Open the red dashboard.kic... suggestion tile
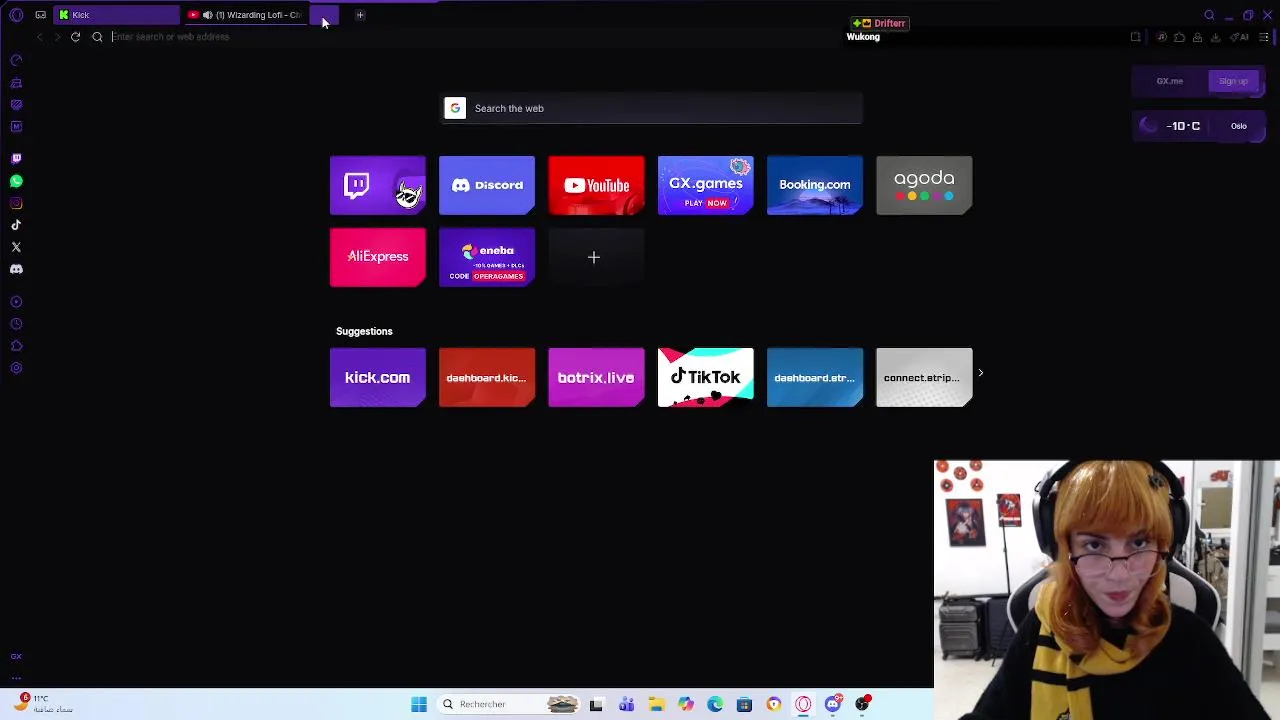This screenshot has width=1280, height=720. pos(487,377)
